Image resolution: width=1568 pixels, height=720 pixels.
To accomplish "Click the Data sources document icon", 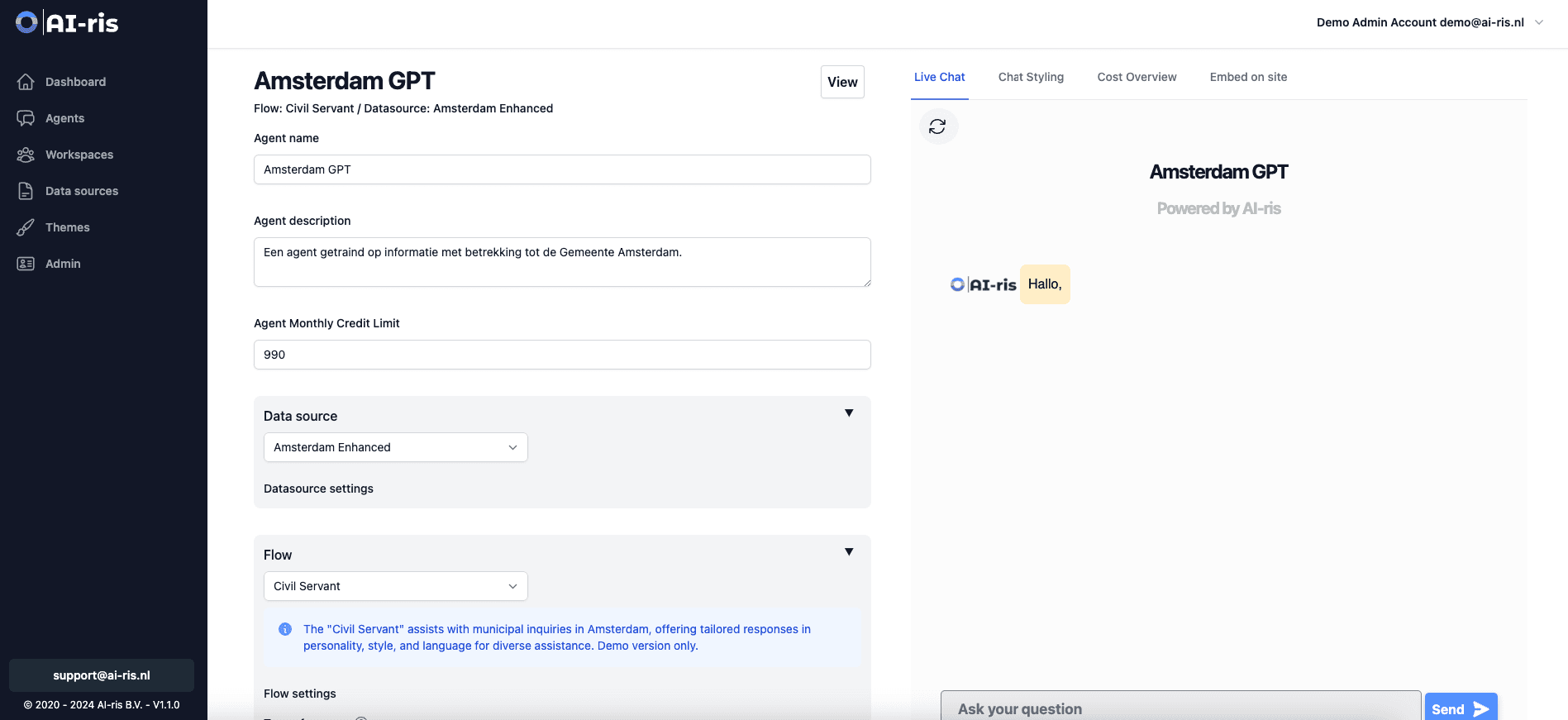I will coord(26,191).
